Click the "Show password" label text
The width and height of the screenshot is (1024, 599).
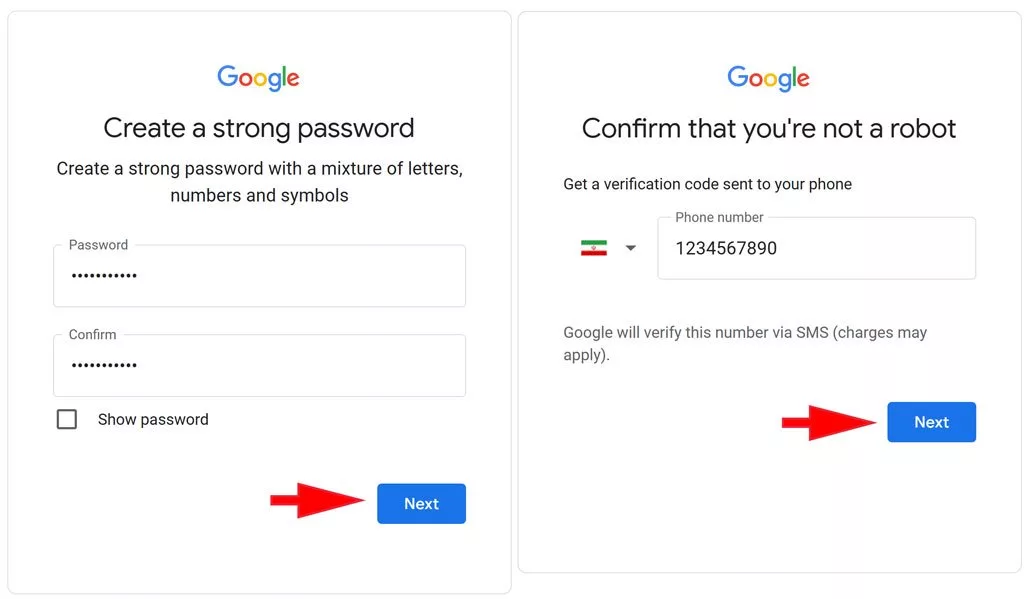(x=153, y=419)
